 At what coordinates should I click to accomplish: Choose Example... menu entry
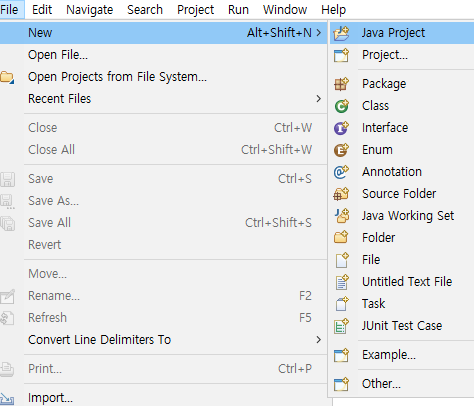tap(402, 355)
